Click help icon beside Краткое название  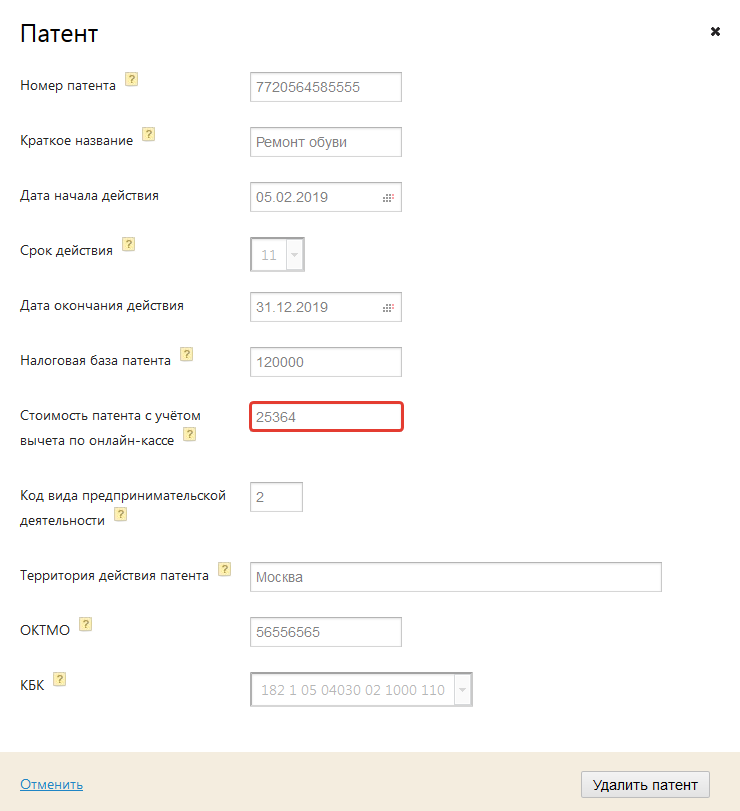tap(148, 134)
